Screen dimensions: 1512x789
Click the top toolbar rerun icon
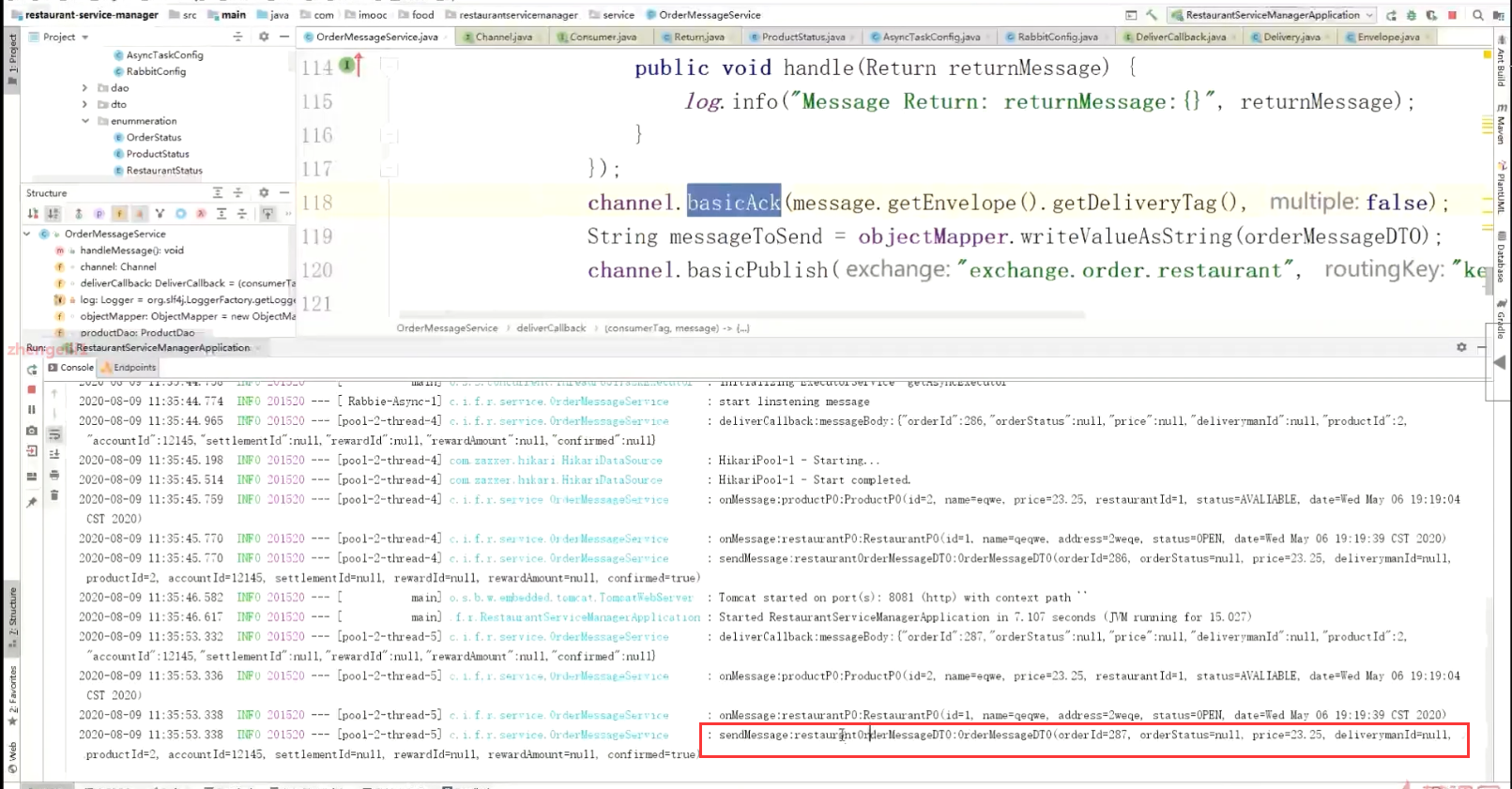1391,15
